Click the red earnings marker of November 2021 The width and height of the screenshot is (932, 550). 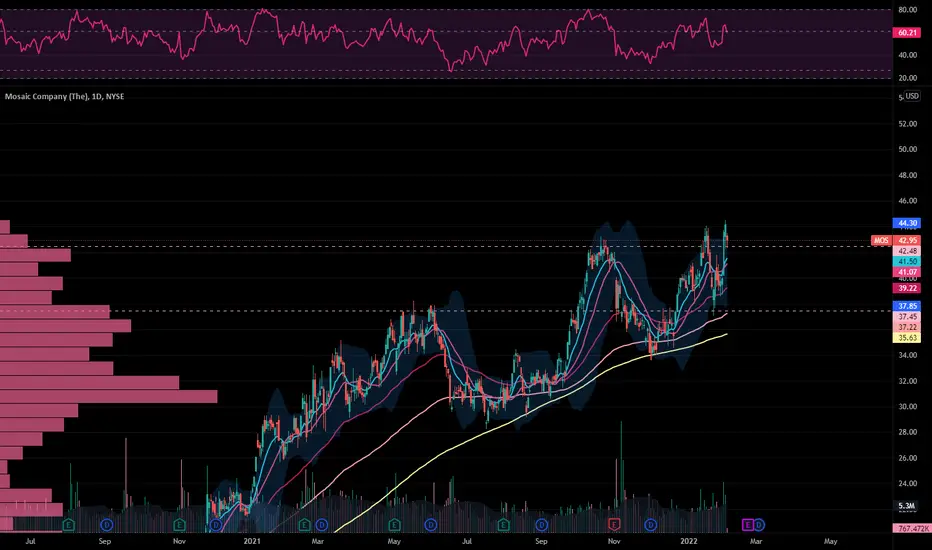[614, 524]
